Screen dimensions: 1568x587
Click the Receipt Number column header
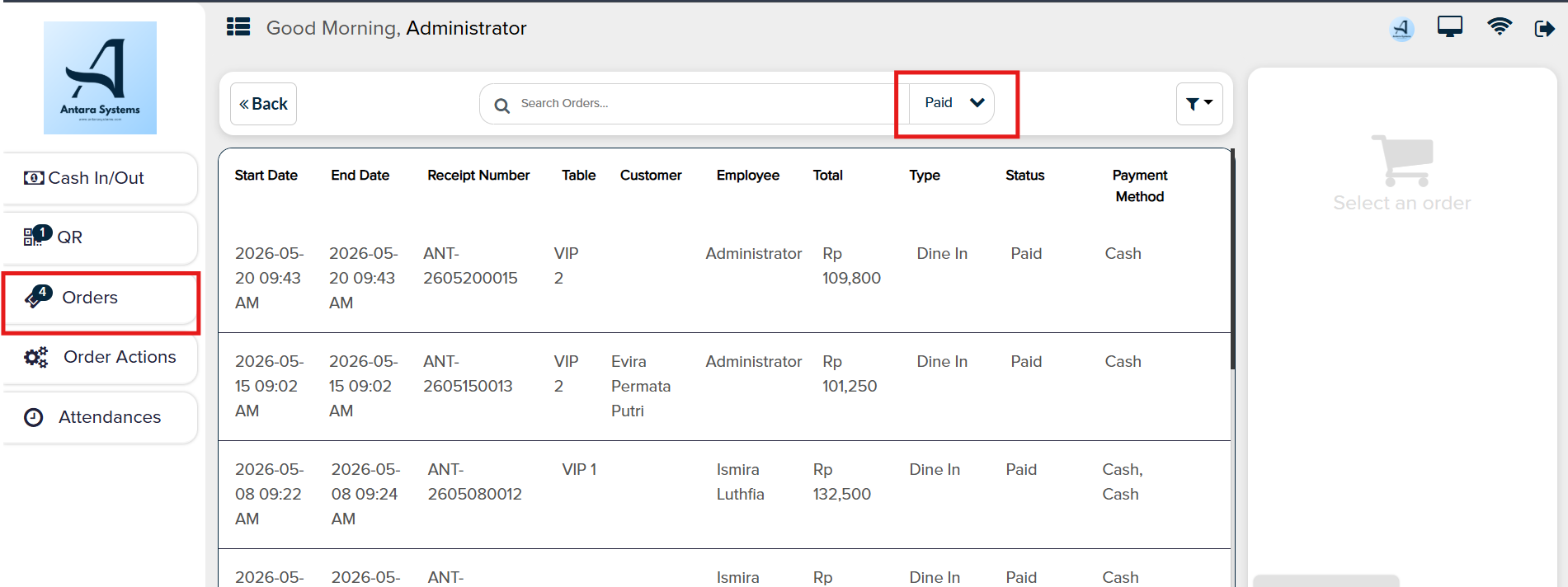478,175
